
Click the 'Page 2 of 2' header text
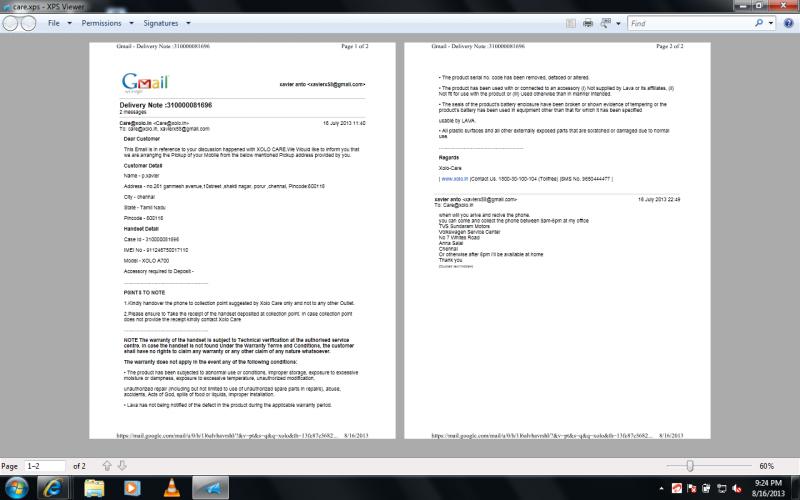(x=669, y=46)
